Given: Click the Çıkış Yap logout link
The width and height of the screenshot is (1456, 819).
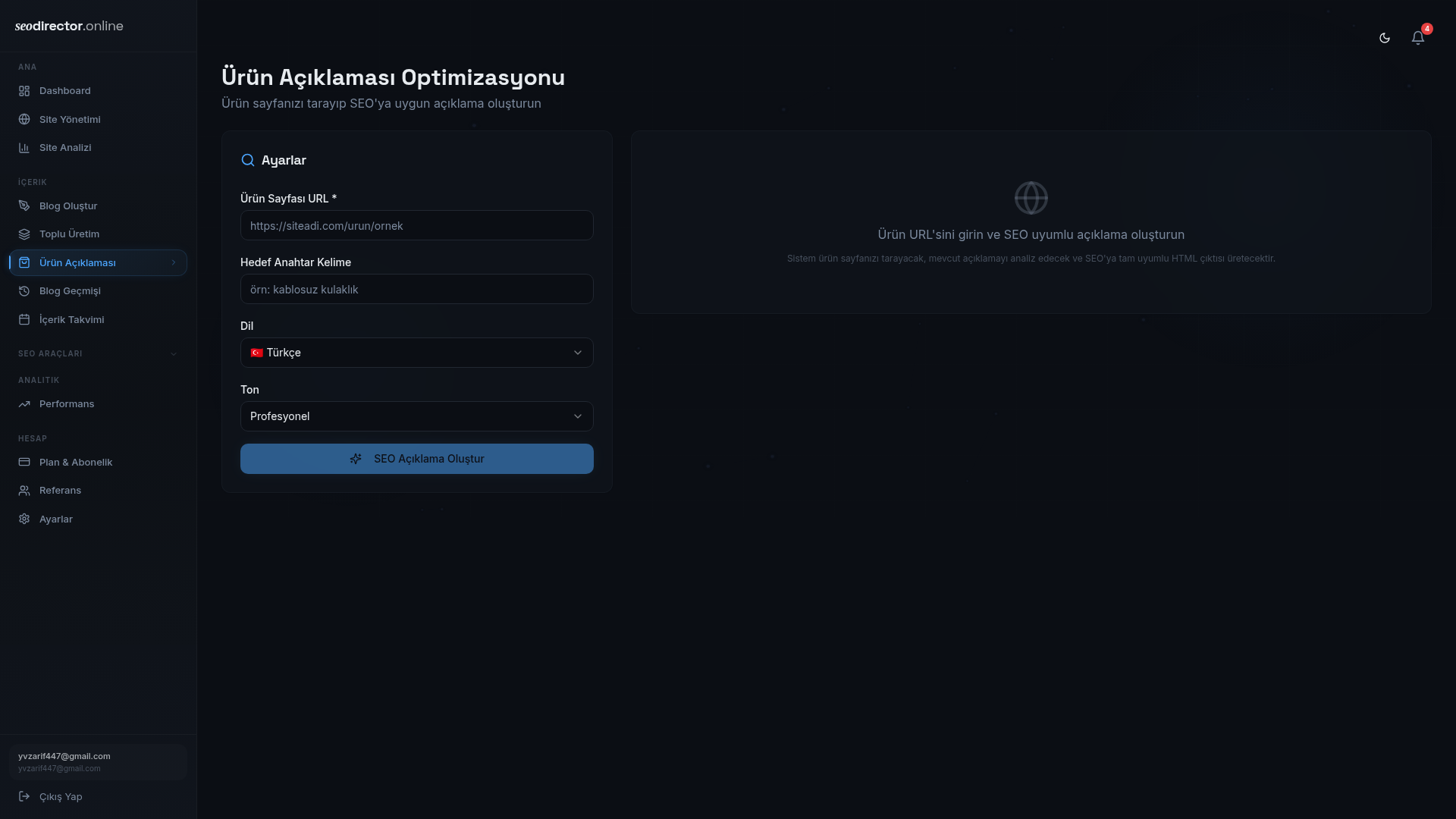Looking at the screenshot, I should [x=60, y=796].
